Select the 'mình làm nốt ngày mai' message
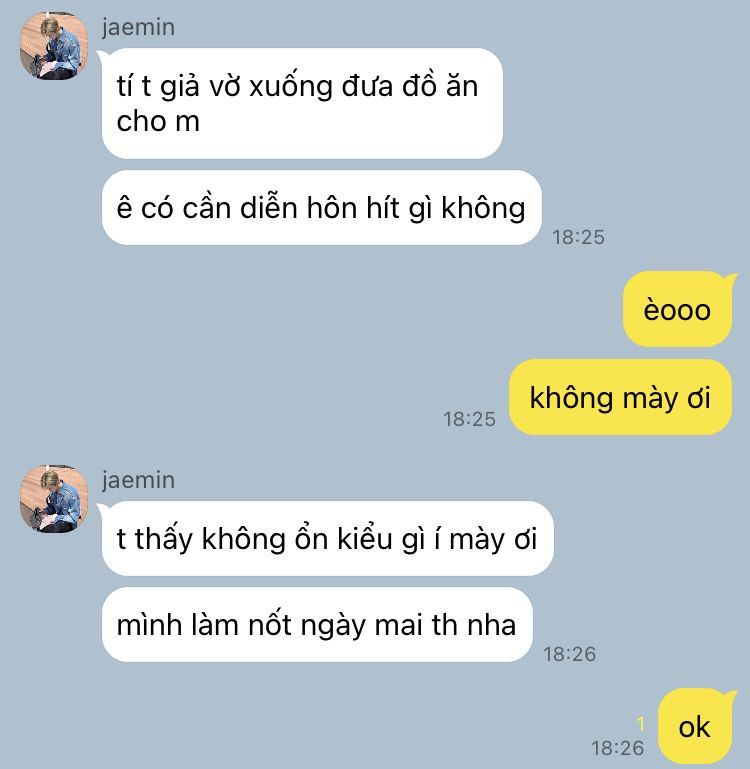The height and width of the screenshot is (769, 750). click(x=317, y=624)
